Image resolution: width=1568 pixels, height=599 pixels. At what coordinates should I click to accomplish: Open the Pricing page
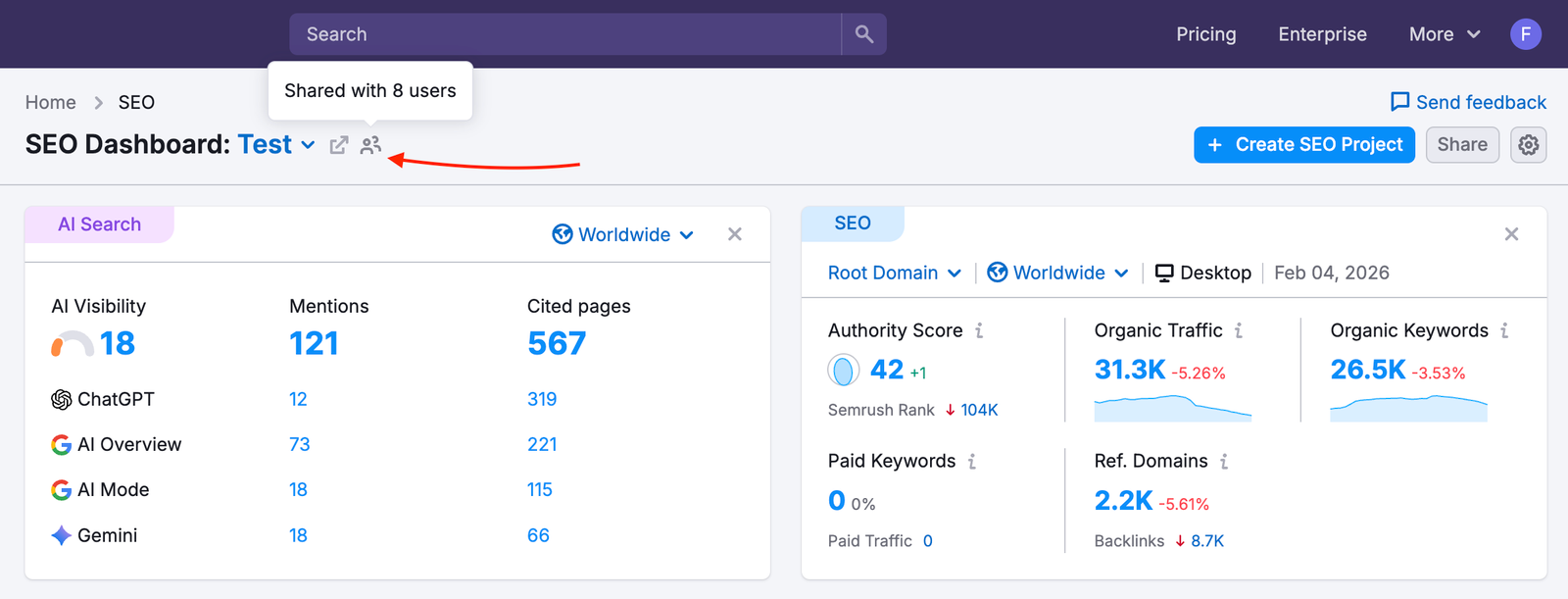point(1206,34)
